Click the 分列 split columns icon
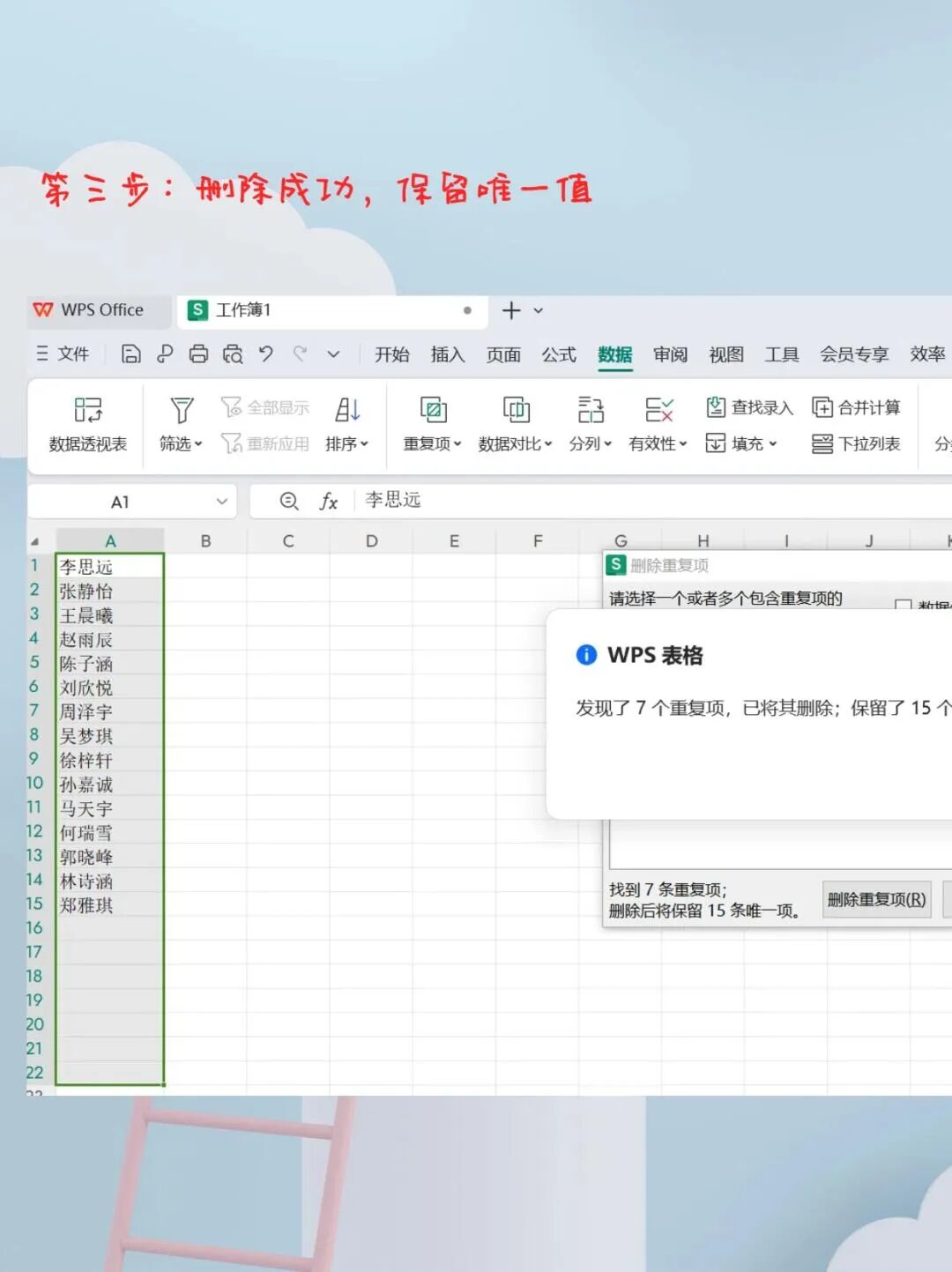This screenshot has width=952, height=1272. 591,410
